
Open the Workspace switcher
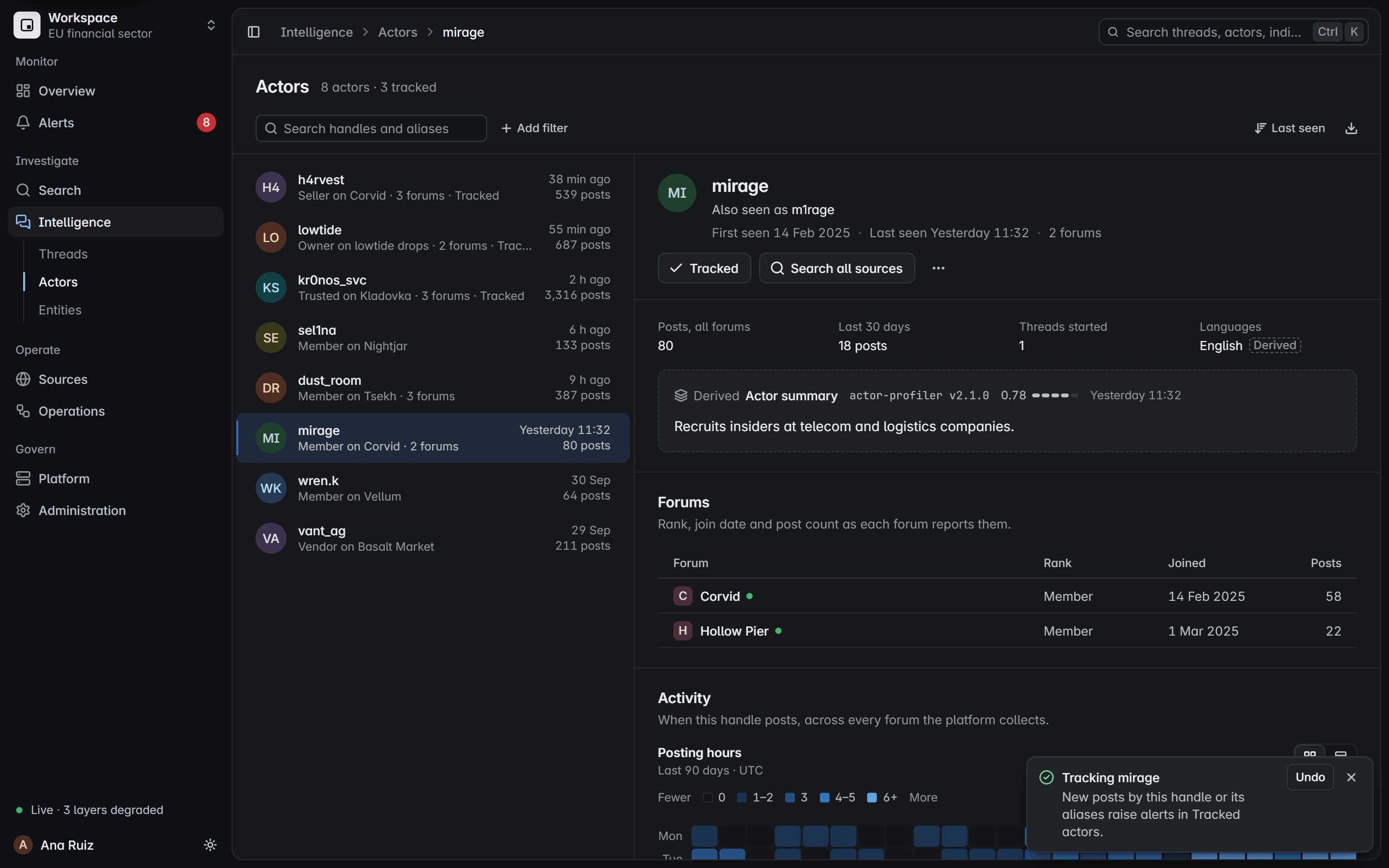tap(115, 25)
